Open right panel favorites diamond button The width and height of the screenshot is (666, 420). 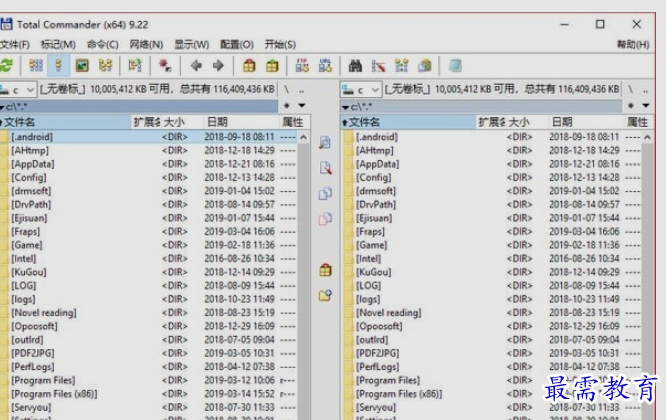click(631, 106)
